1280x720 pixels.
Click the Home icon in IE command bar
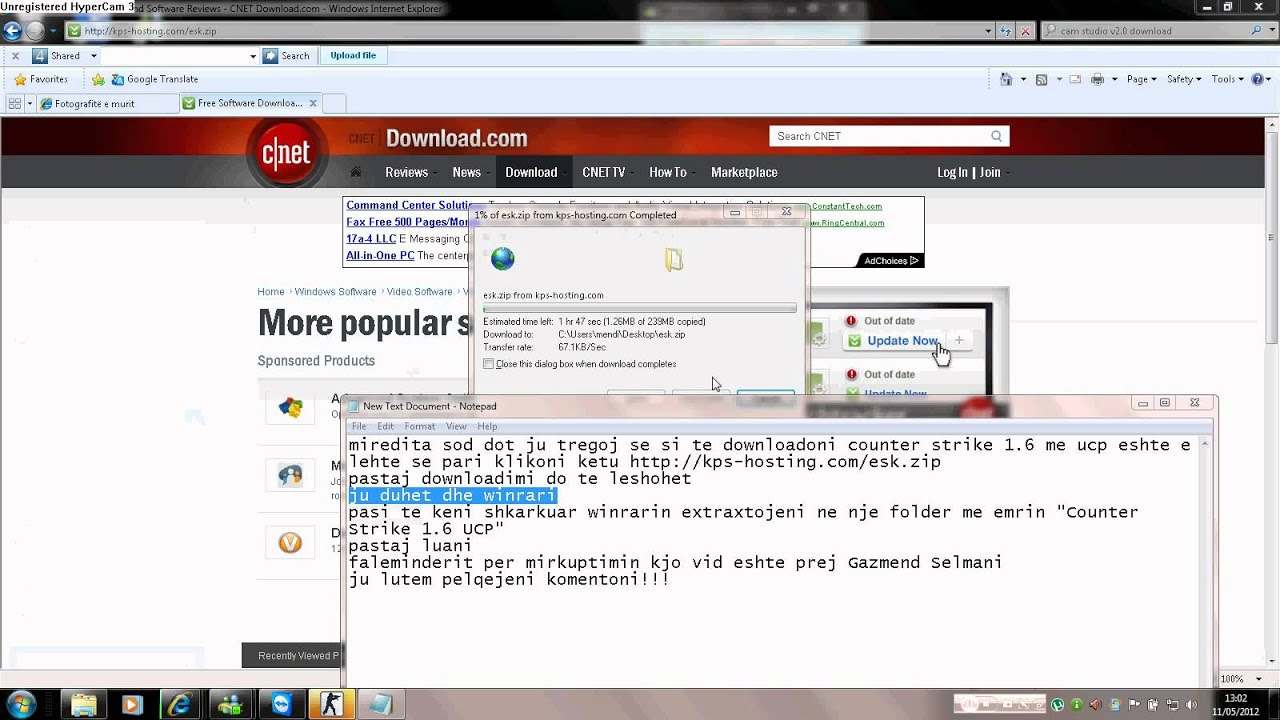[x=1006, y=79]
